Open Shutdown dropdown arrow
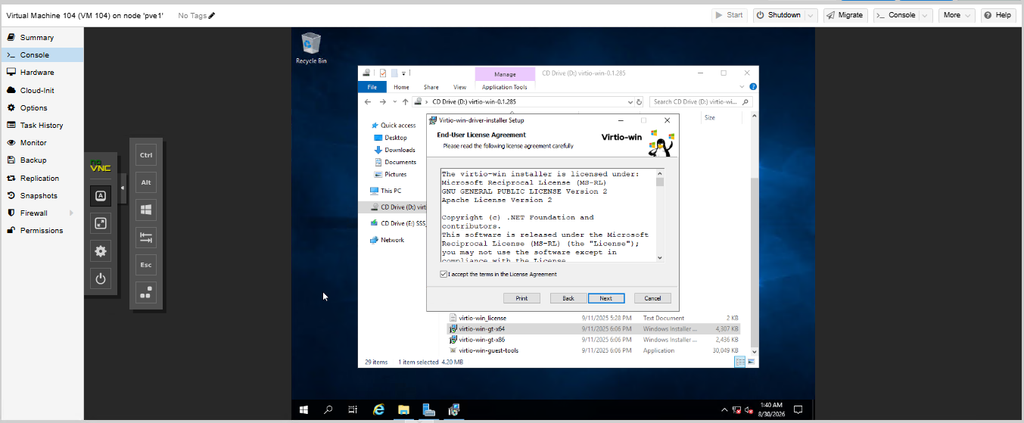 pyautogui.click(x=810, y=15)
